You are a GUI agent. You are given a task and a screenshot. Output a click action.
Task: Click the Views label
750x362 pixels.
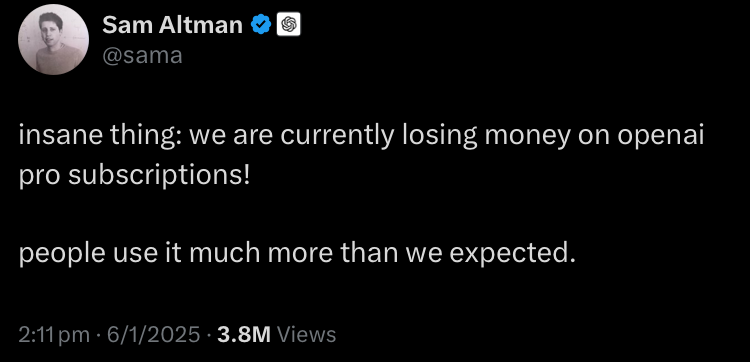pyautogui.click(x=307, y=334)
